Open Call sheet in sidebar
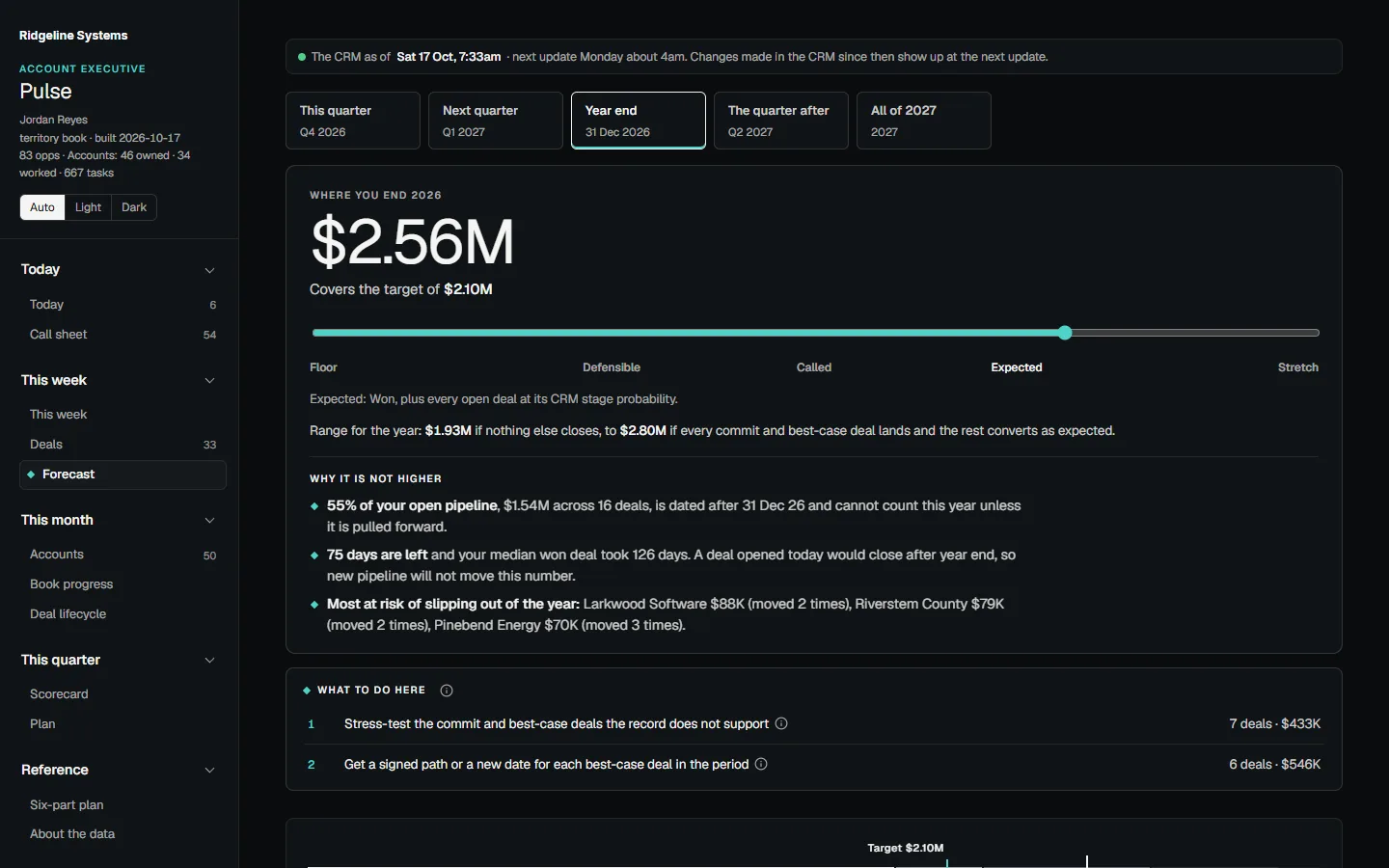1389x868 pixels. tap(123, 335)
